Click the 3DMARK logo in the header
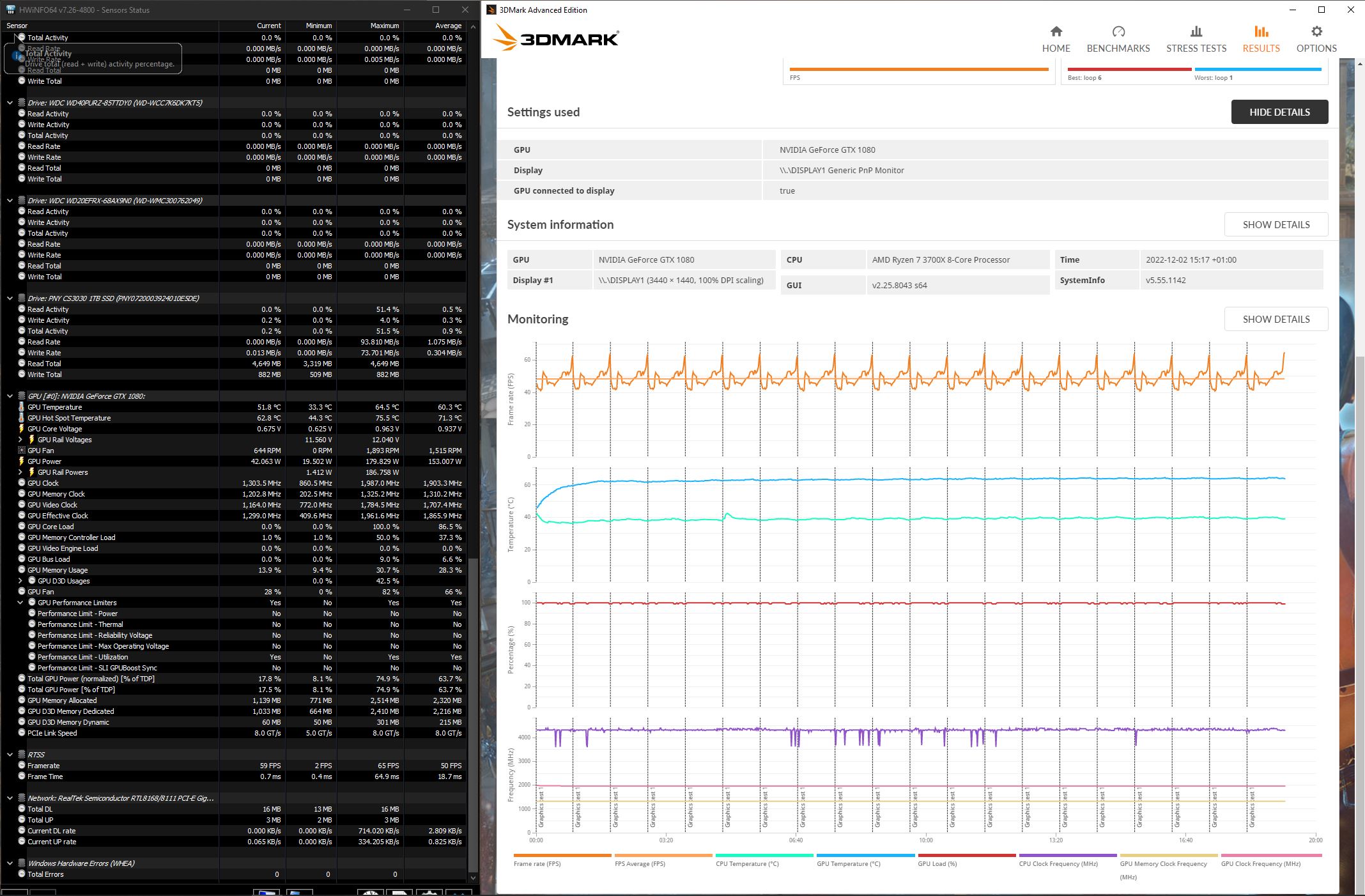The image size is (1365, 896). (x=555, y=38)
